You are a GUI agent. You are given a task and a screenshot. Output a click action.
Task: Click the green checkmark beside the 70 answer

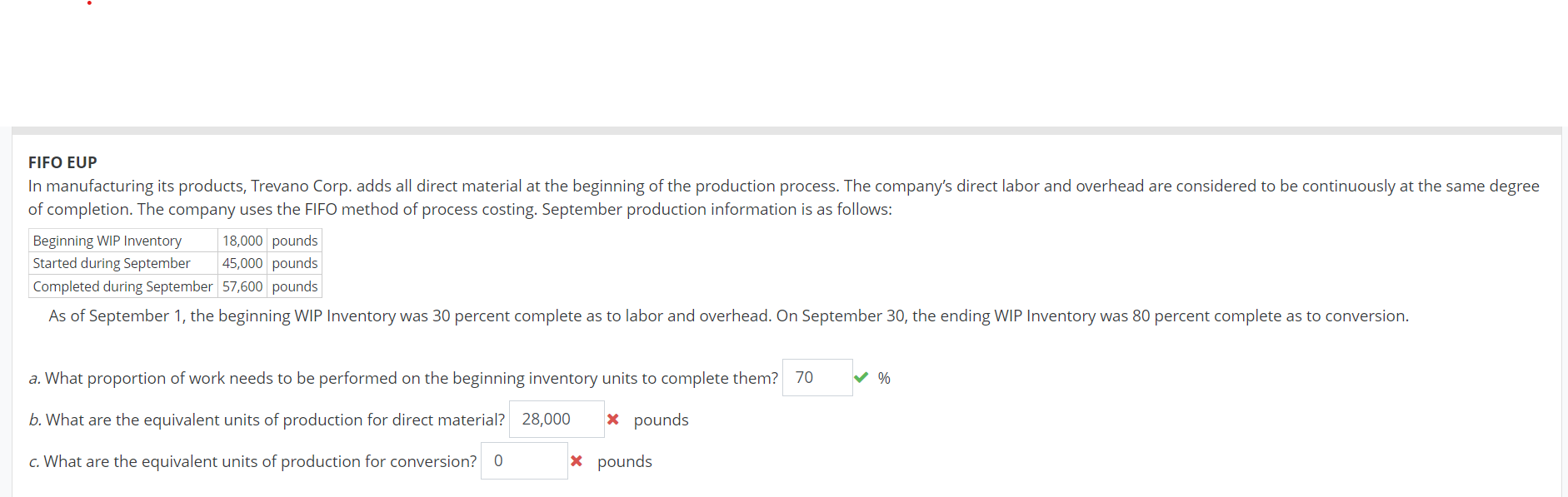click(x=862, y=377)
